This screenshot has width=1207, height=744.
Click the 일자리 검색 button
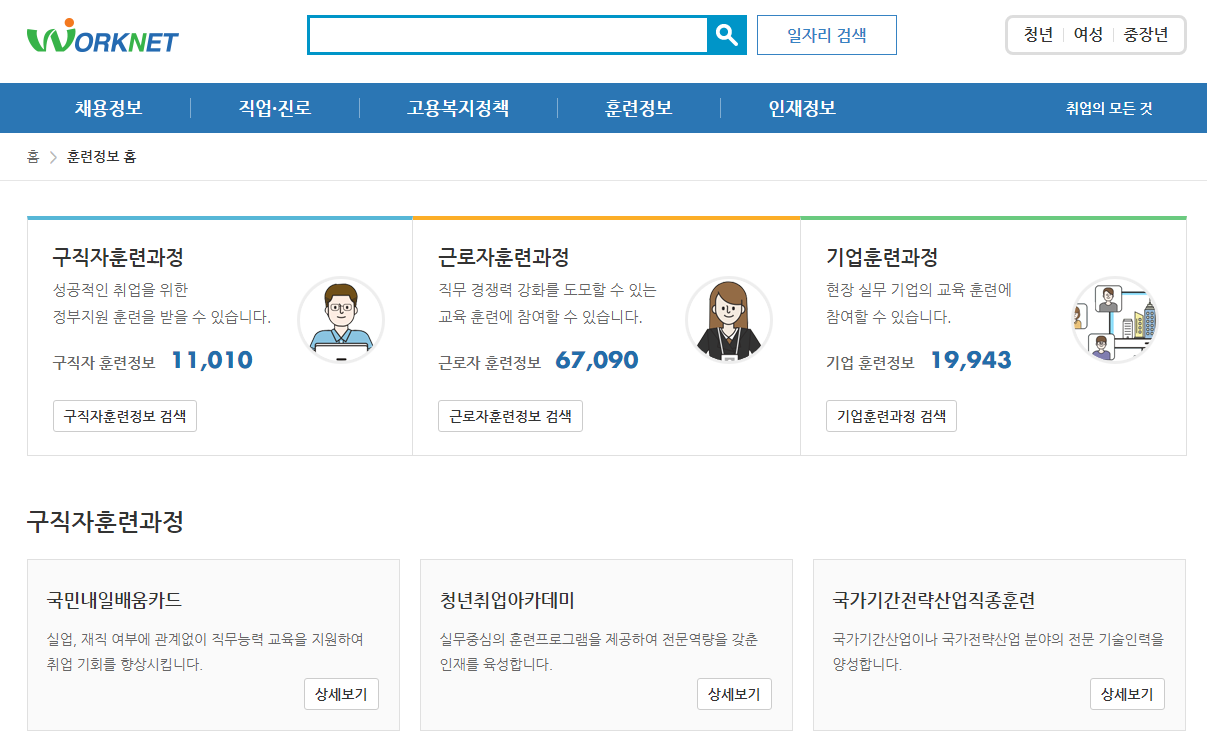826,34
